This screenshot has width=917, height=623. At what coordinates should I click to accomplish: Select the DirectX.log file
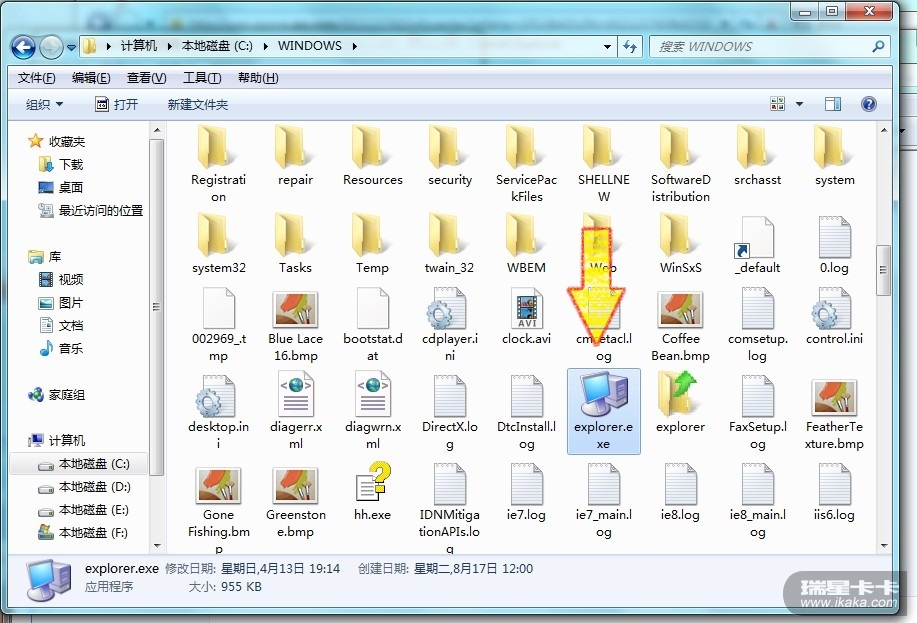tap(450, 412)
